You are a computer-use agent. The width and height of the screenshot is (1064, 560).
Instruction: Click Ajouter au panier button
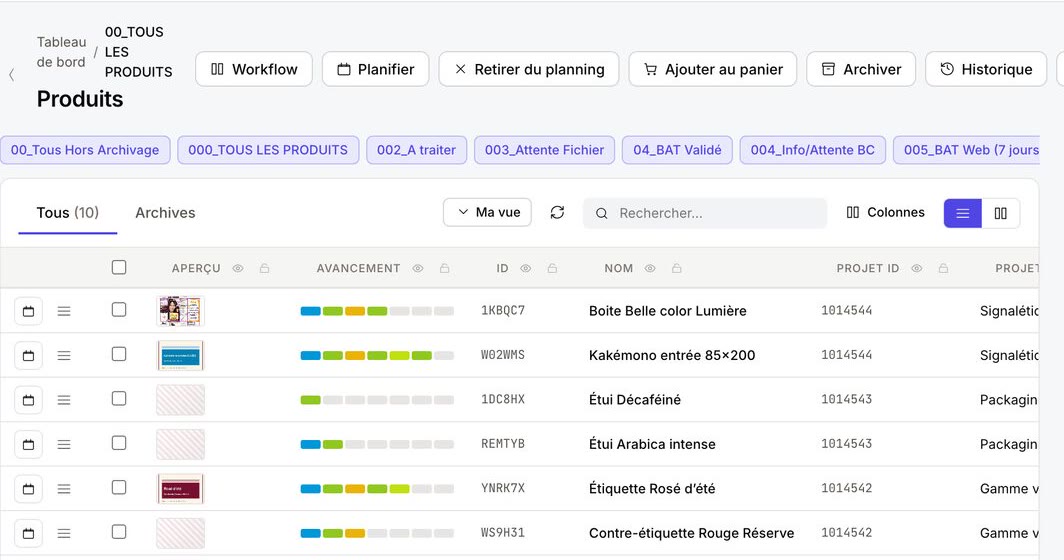pyautogui.click(x=712, y=69)
